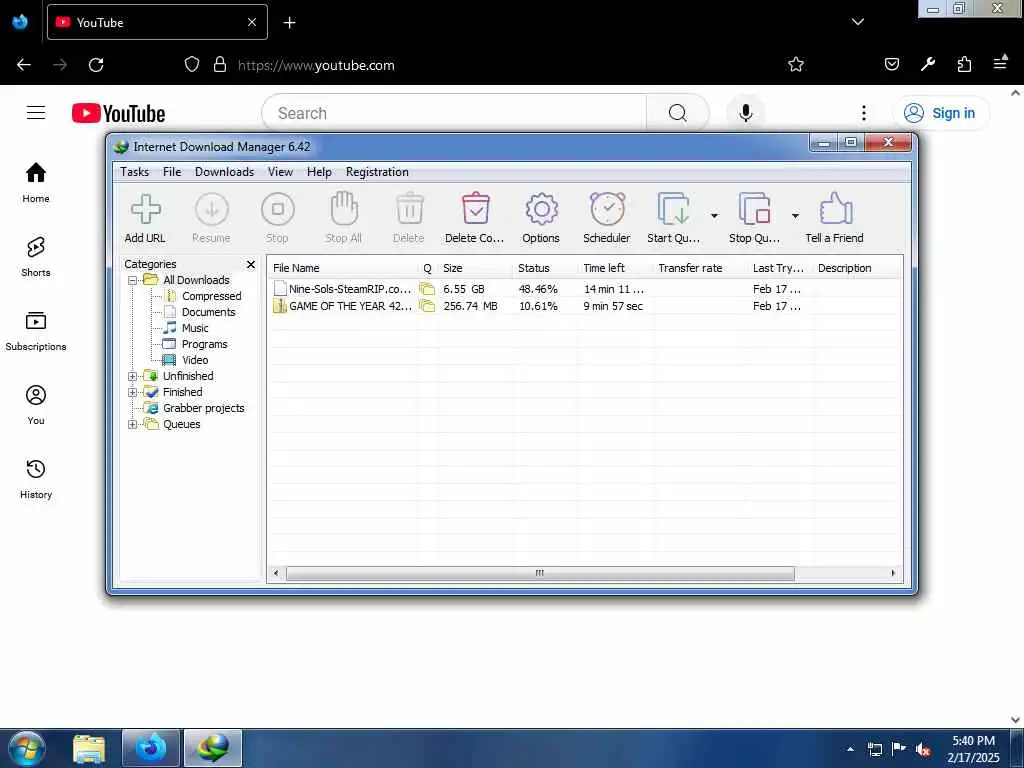Open the Registration menu
Viewport: 1024px width, 768px height.
[x=377, y=172]
